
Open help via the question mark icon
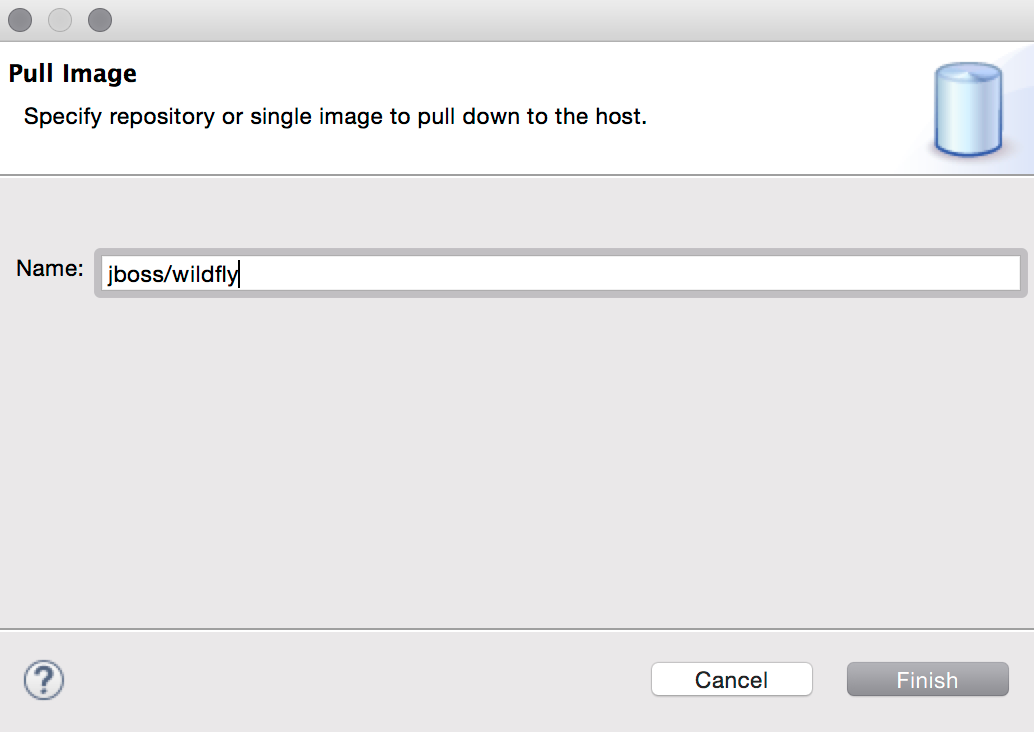(44, 680)
